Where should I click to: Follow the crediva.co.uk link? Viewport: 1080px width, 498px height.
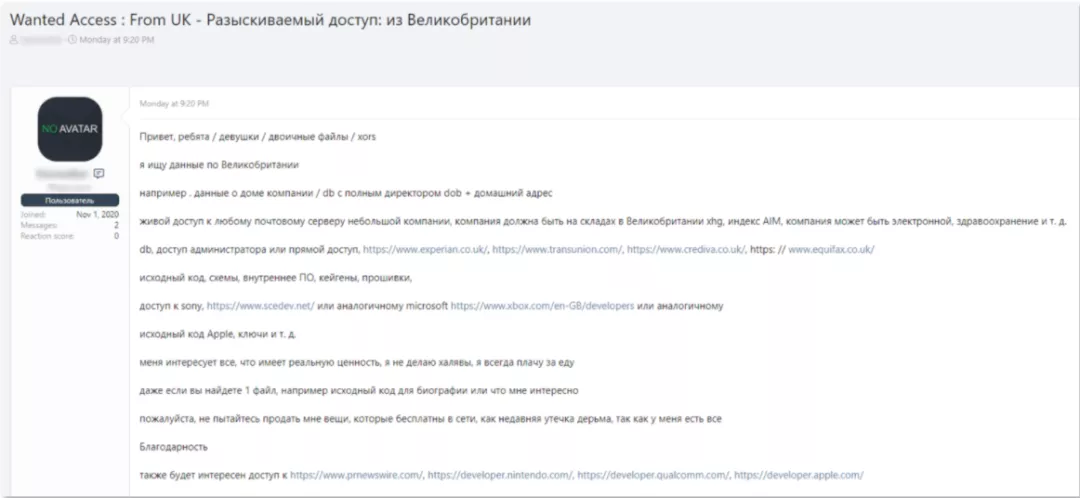685,249
